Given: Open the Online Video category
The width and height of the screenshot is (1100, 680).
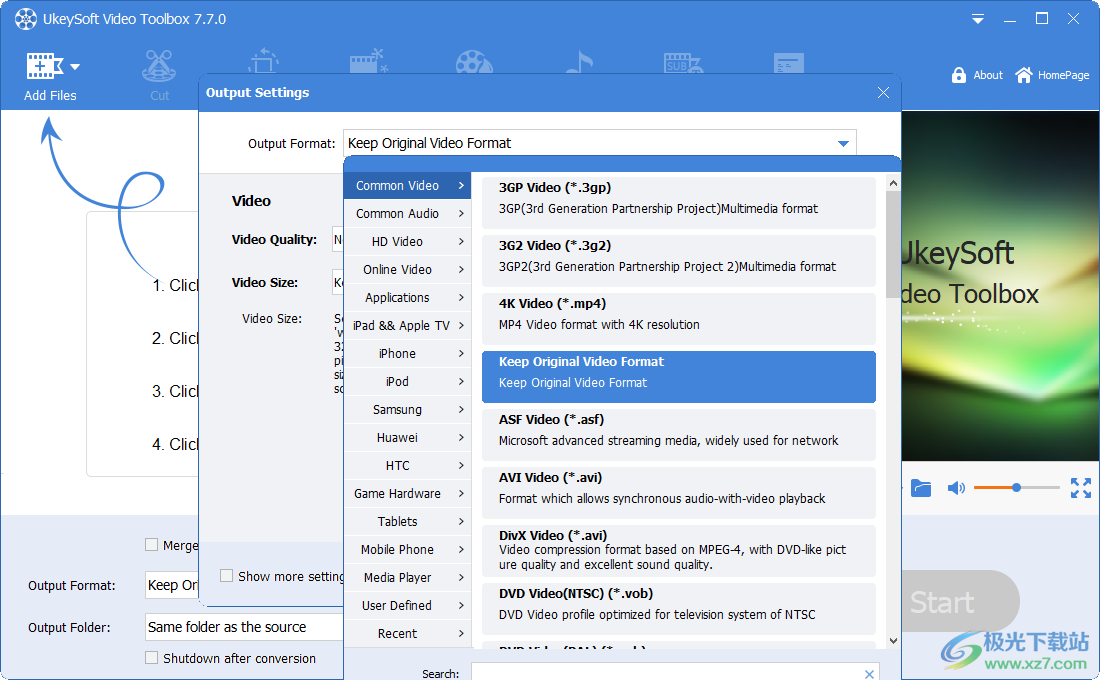Looking at the screenshot, I should pyautogui.click(x=408, y=269).
